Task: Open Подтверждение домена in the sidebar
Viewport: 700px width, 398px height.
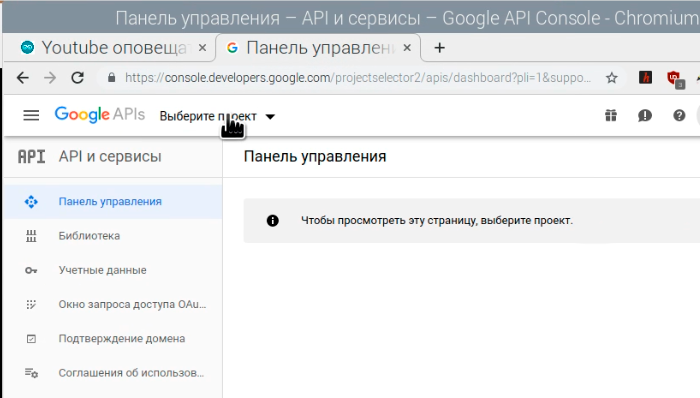Action: tap(112, 339)
